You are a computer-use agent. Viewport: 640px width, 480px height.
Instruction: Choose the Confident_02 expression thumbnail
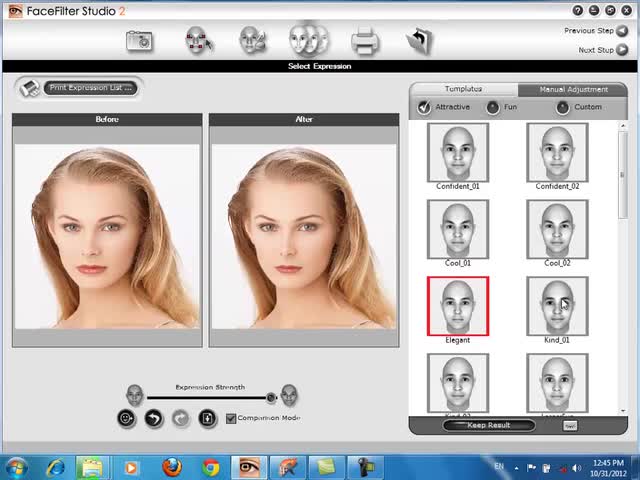pos(557,153)
